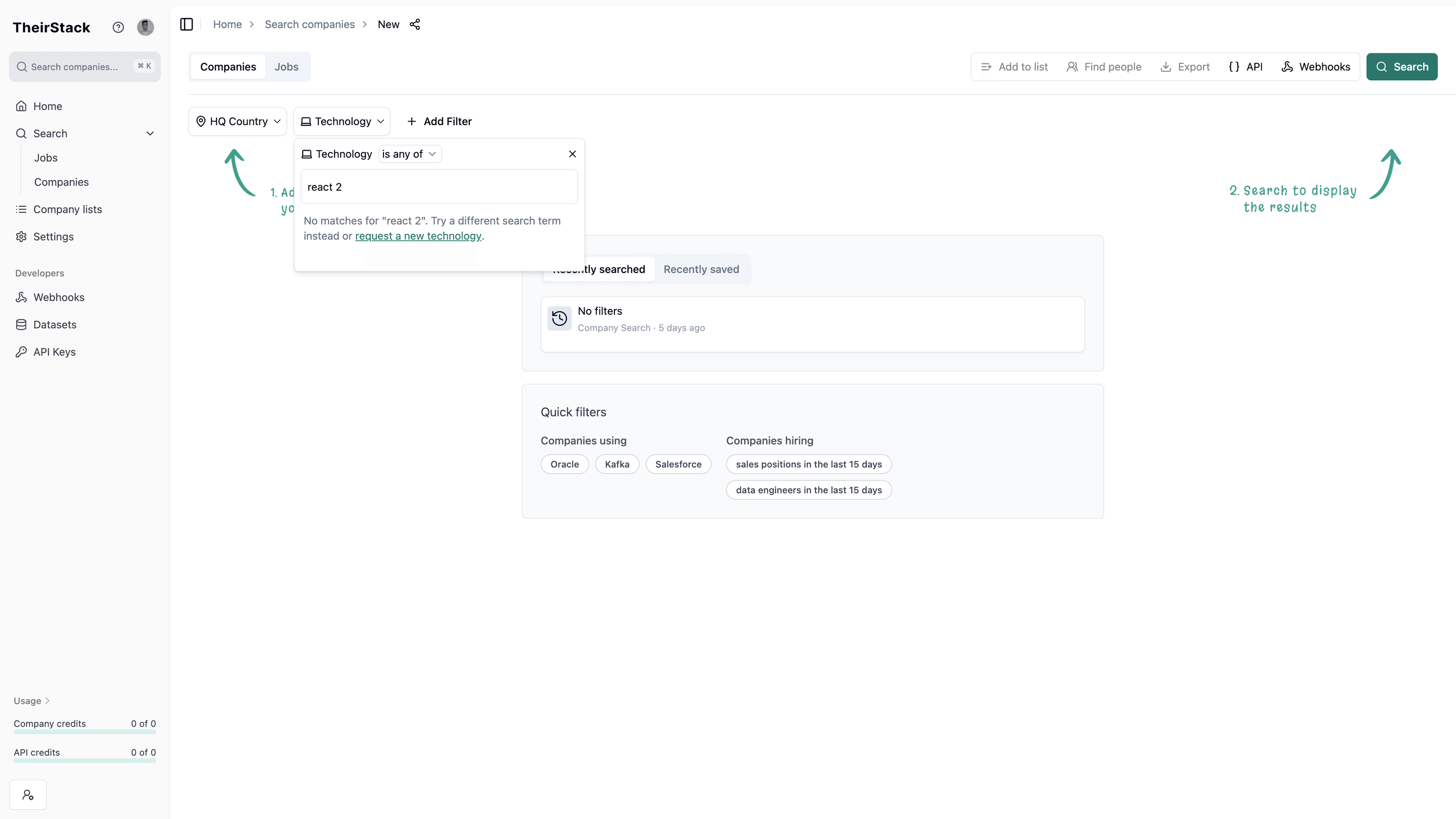1456x819 pixels.
Task: Open Datasets from the sidebar
Action: 54,324
